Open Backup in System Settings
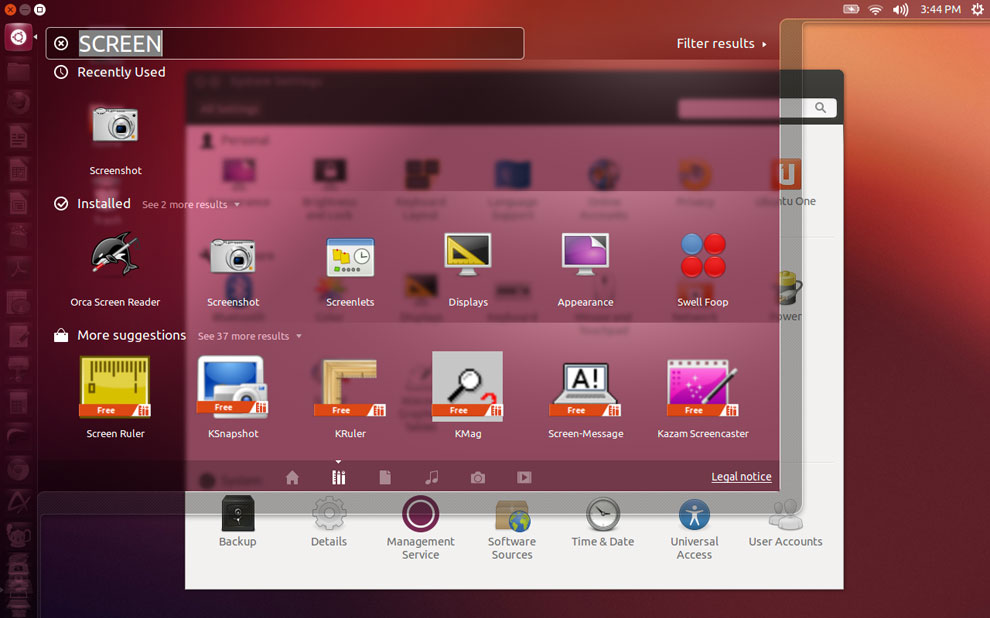The image size is (990, 618). pos(237,521)
